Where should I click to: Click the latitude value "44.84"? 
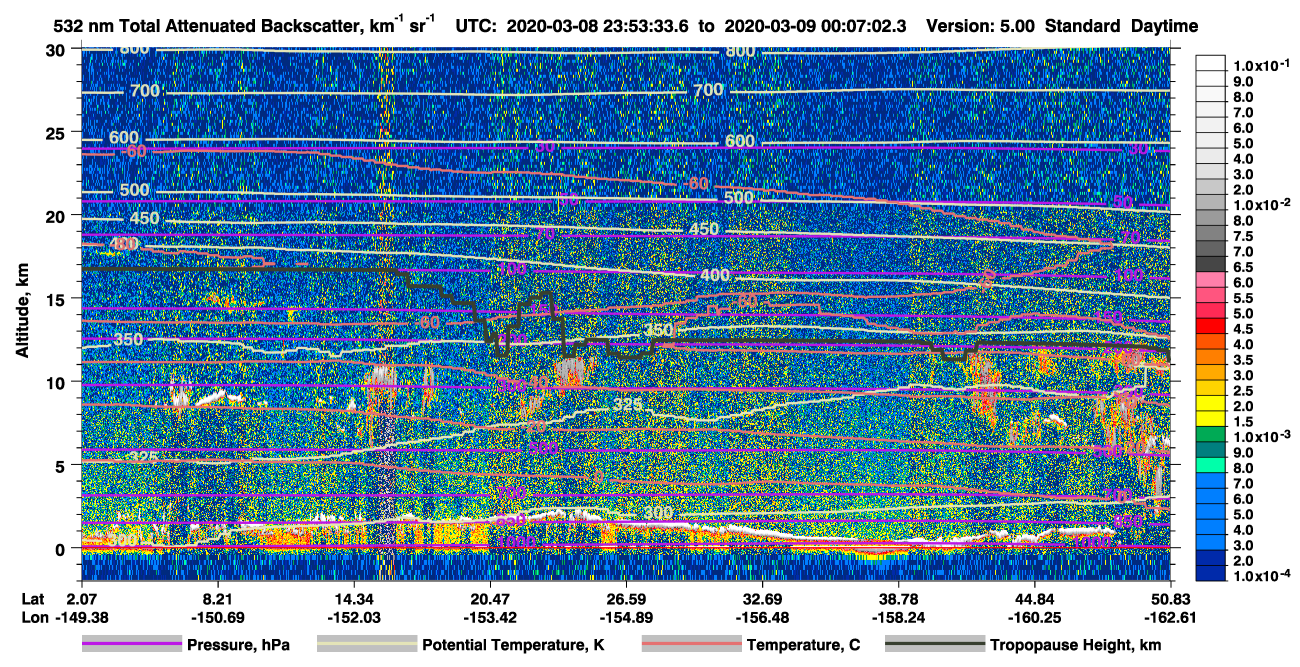tap(1035, 598)
